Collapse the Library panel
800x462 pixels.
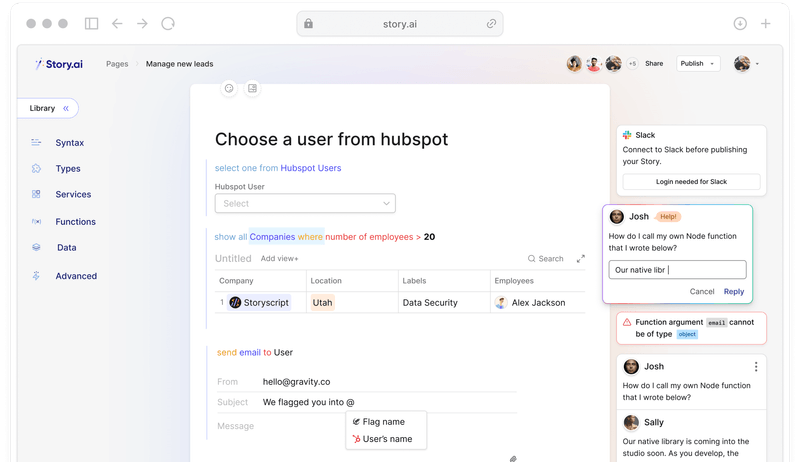pyautogui.click(x=66, y=108)
